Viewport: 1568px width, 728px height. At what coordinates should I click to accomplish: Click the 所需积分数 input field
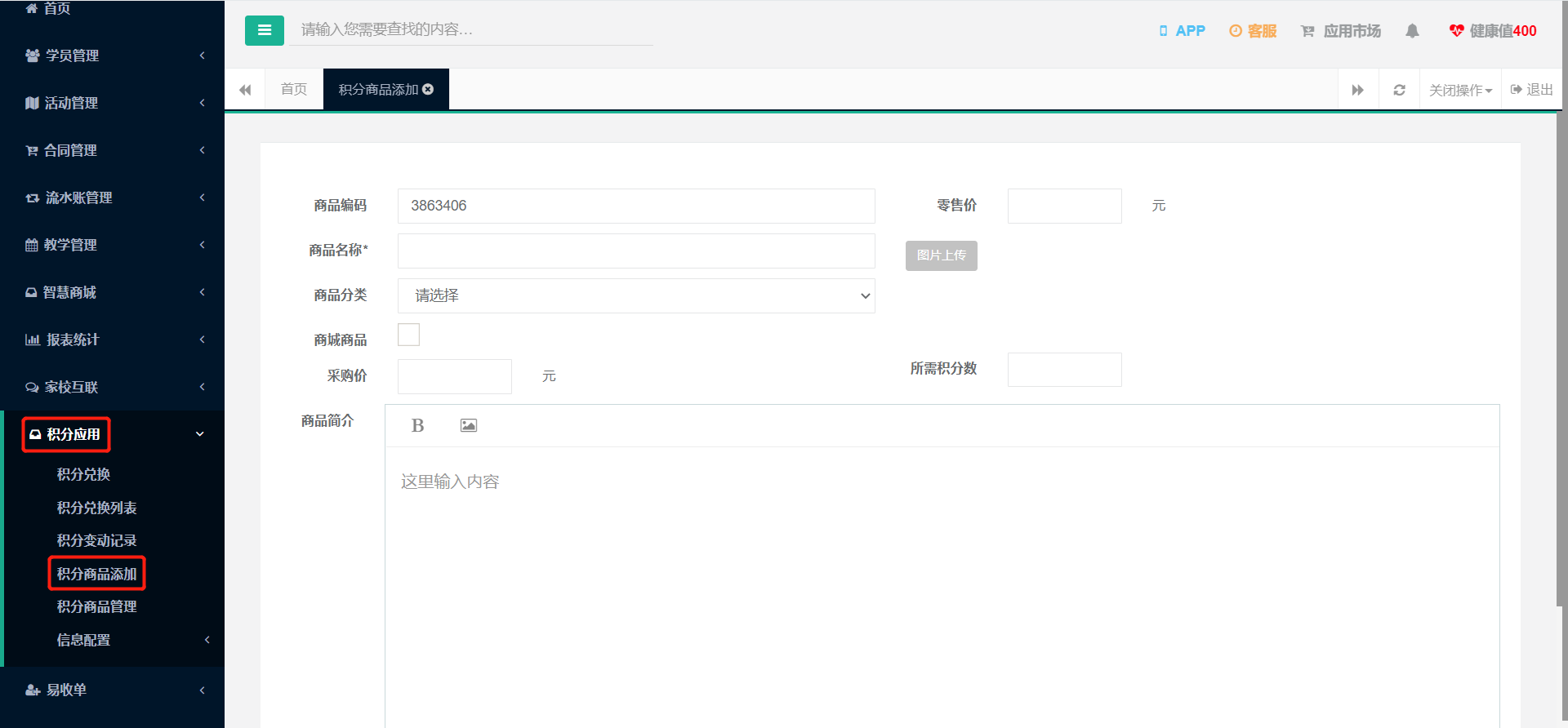tap(1065, 370)
